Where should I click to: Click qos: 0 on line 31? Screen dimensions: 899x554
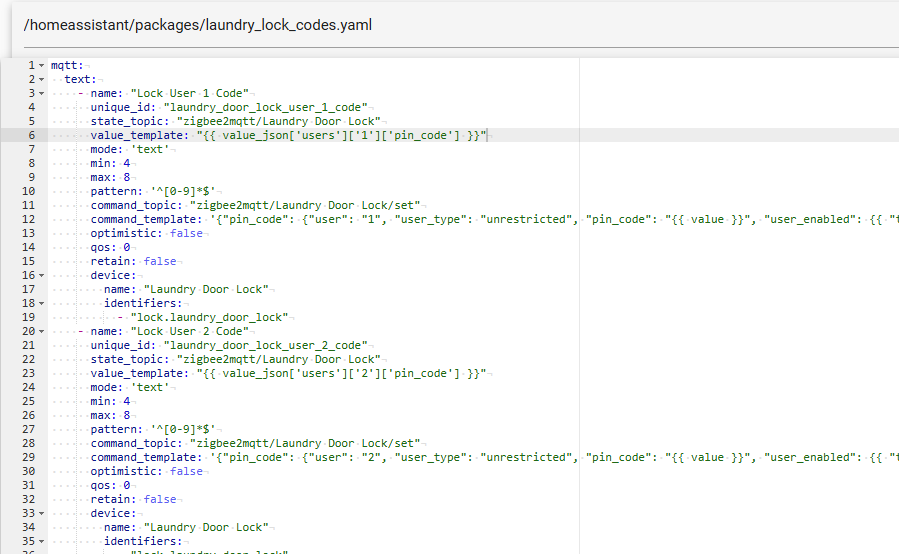[110, 485]
